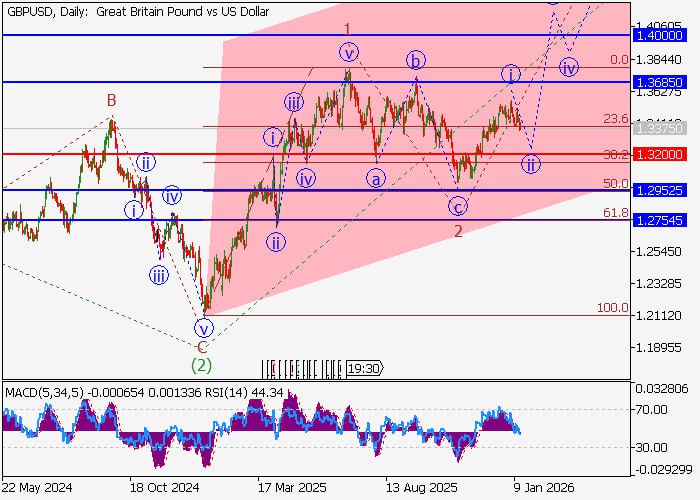The image size is (700, 500).
Task: Select the 100.0 Fibonacci level label
Action: coord(612,308)
